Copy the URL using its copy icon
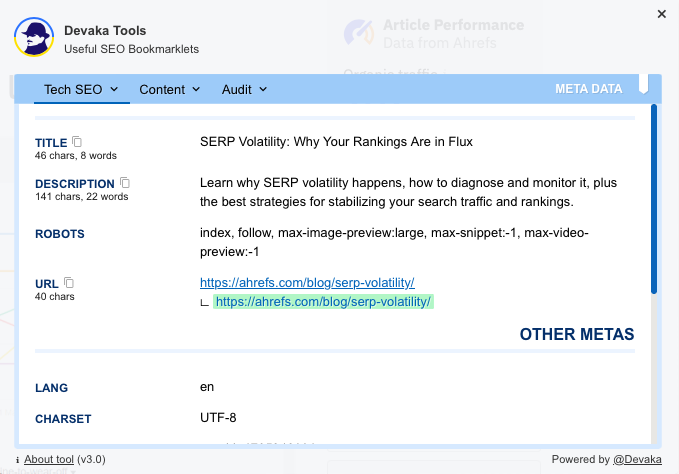This screenshot has height=474, width=679. click(69, 283)
